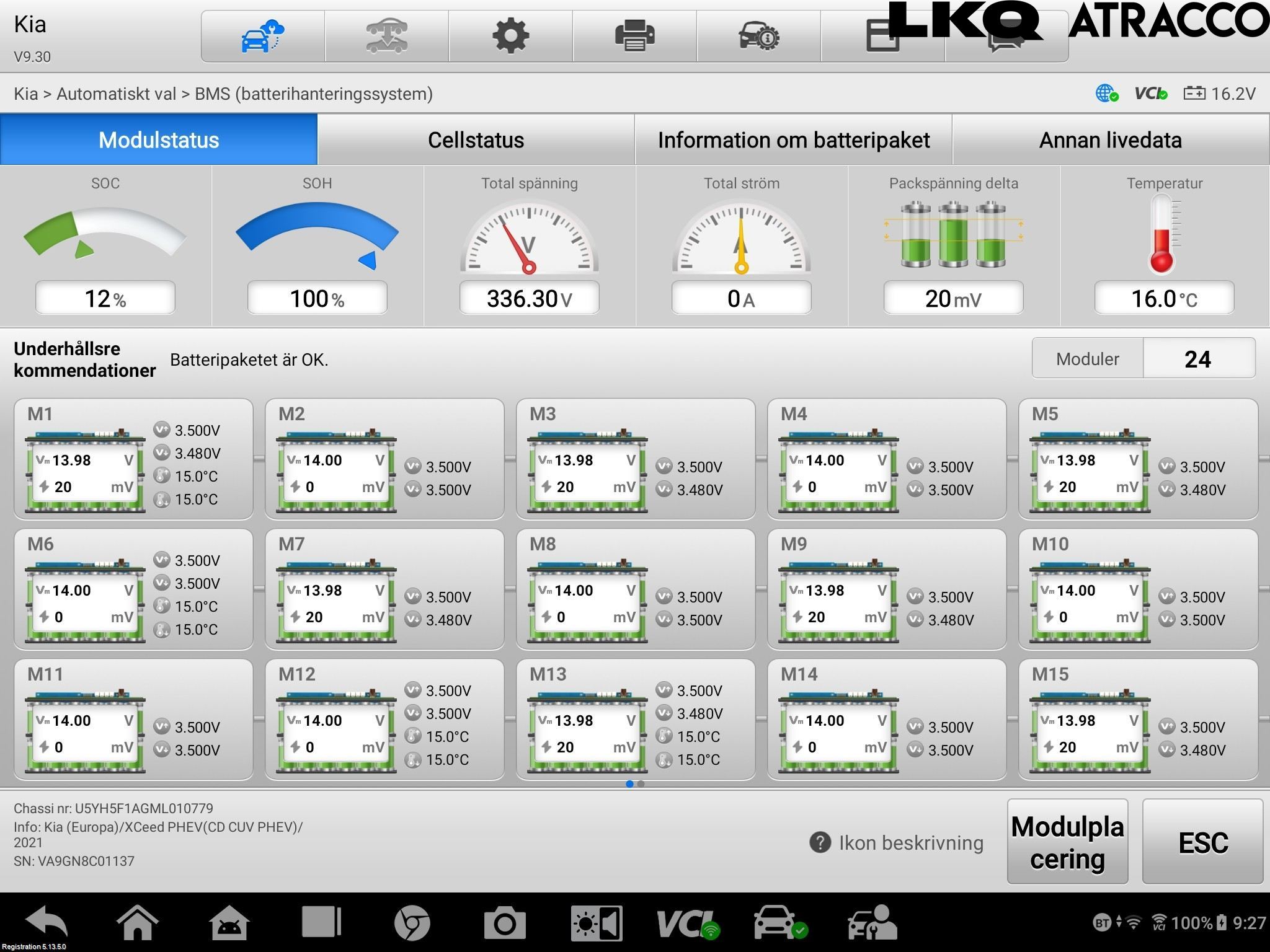The image size is (1270, 952).
Task: Open the Chrome browser icon
Action: pos(412,923)
